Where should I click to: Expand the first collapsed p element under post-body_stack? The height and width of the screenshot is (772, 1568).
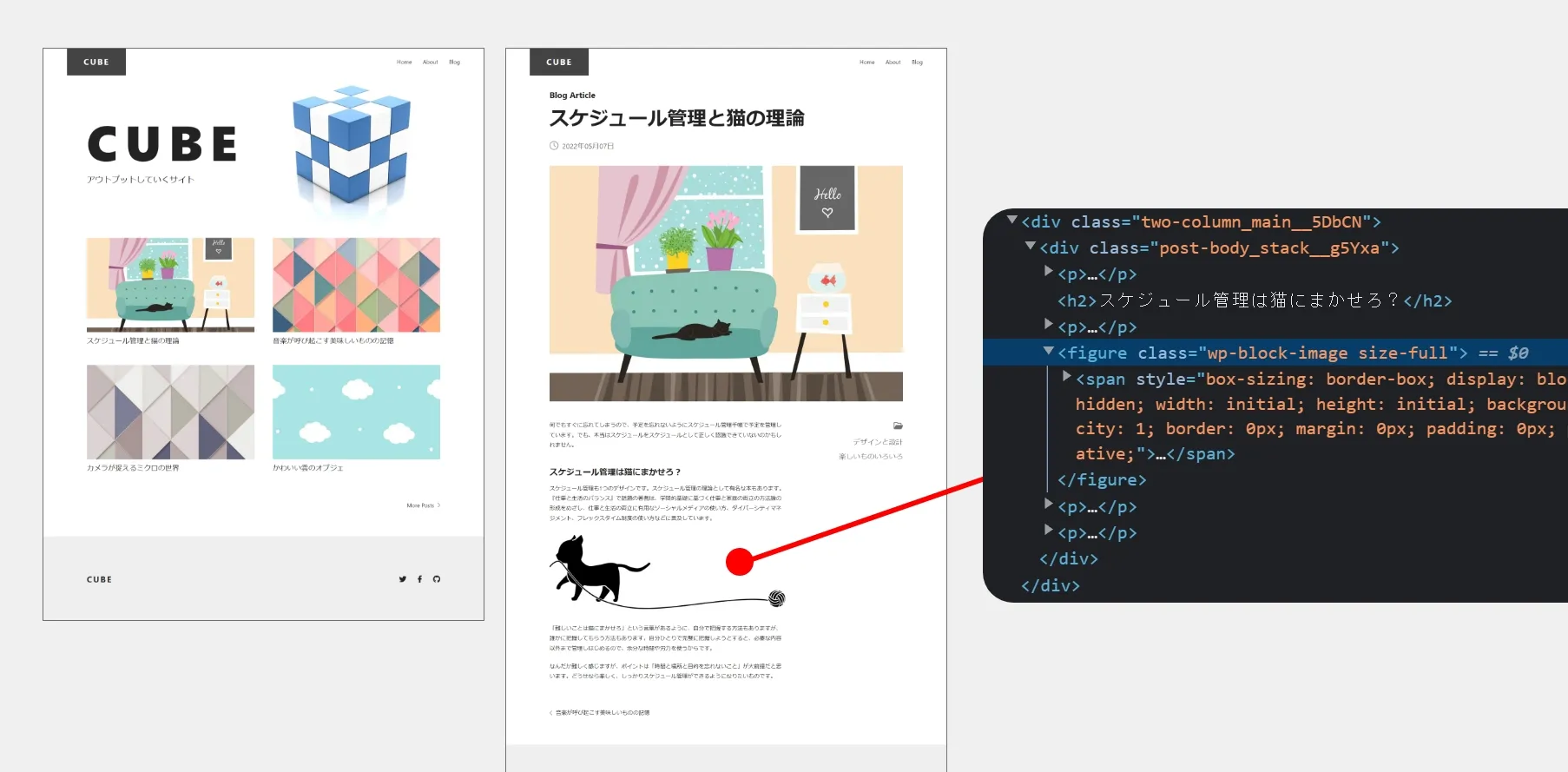pyautogui.click(x=1048, y=273)
